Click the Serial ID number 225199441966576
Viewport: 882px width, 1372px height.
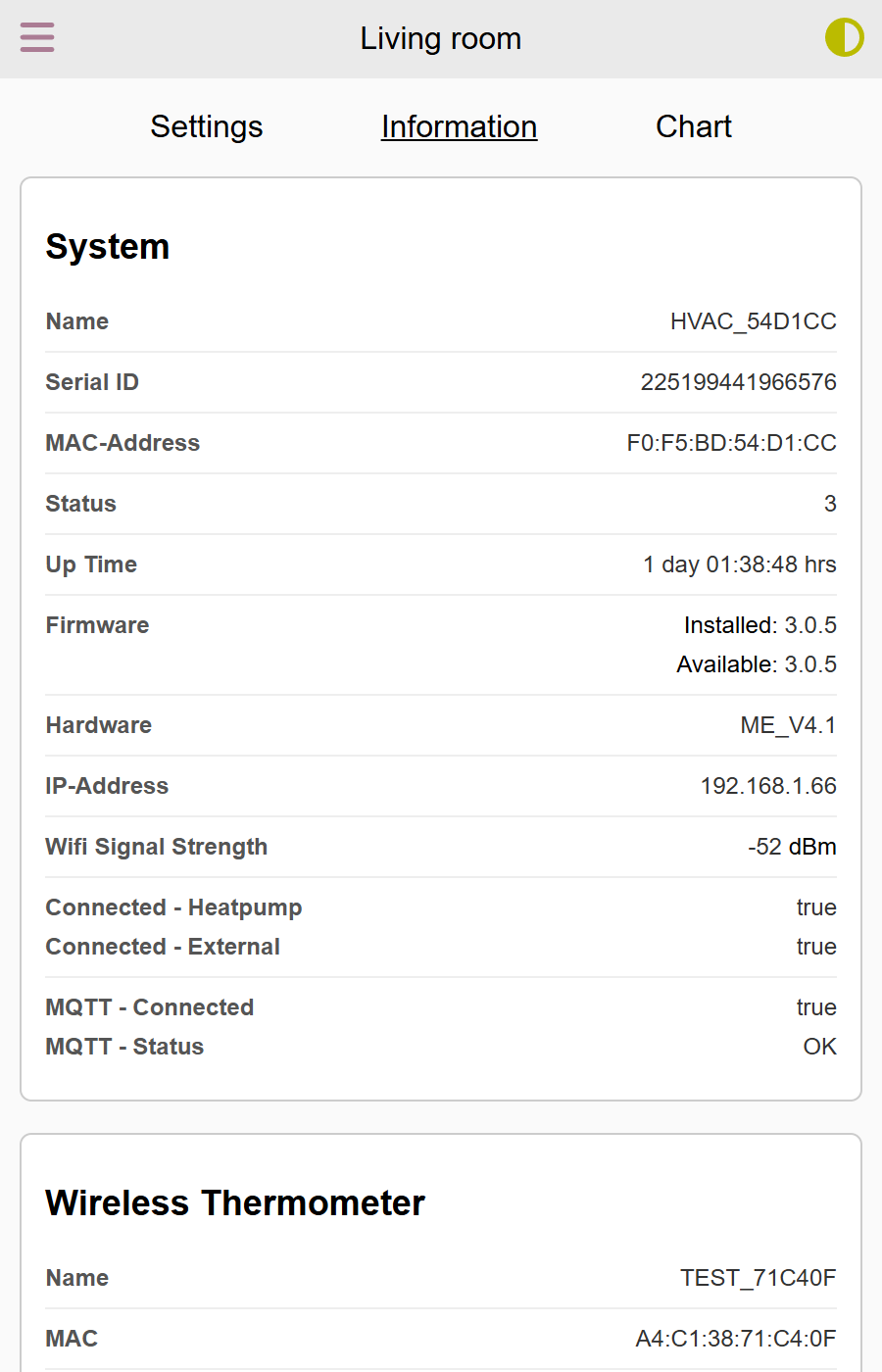pos(738,382)
